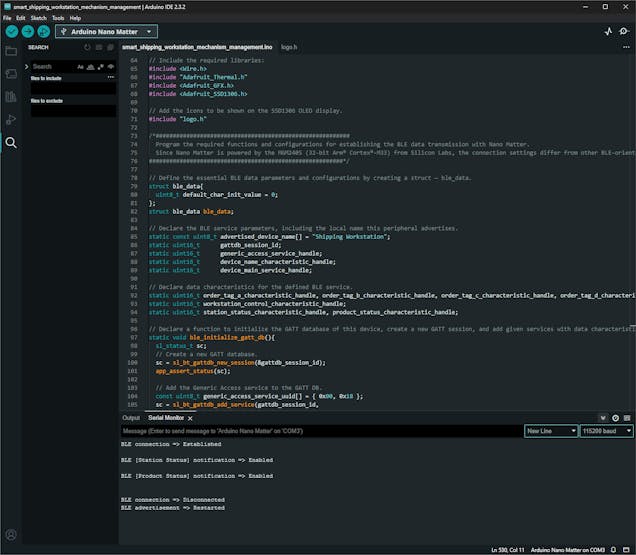Toggle Match Case in the search box
This screenshot has height=555, width=636.
(81, 66)
